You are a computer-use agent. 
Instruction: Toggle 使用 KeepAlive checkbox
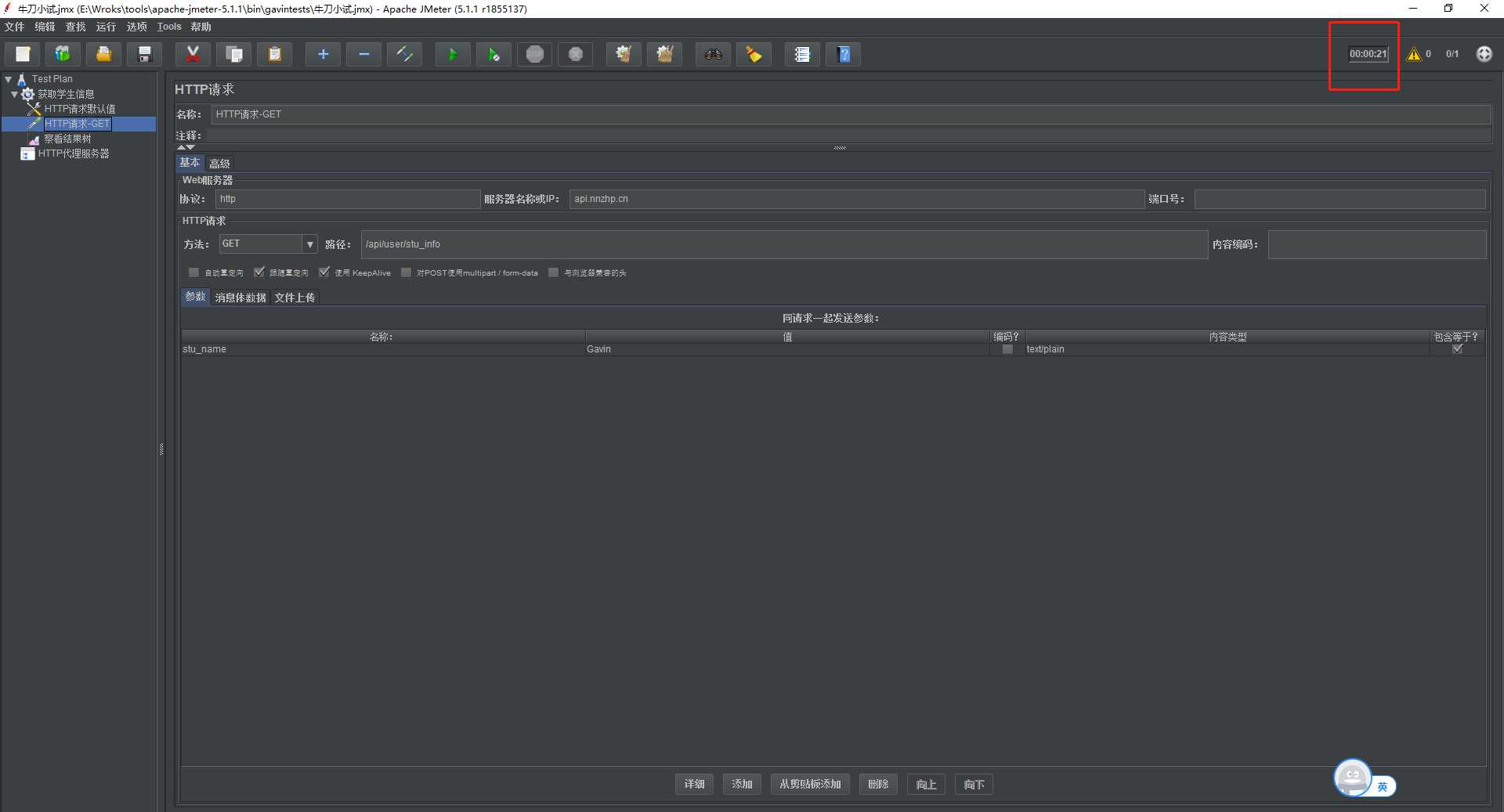click(x=324, y=272)
